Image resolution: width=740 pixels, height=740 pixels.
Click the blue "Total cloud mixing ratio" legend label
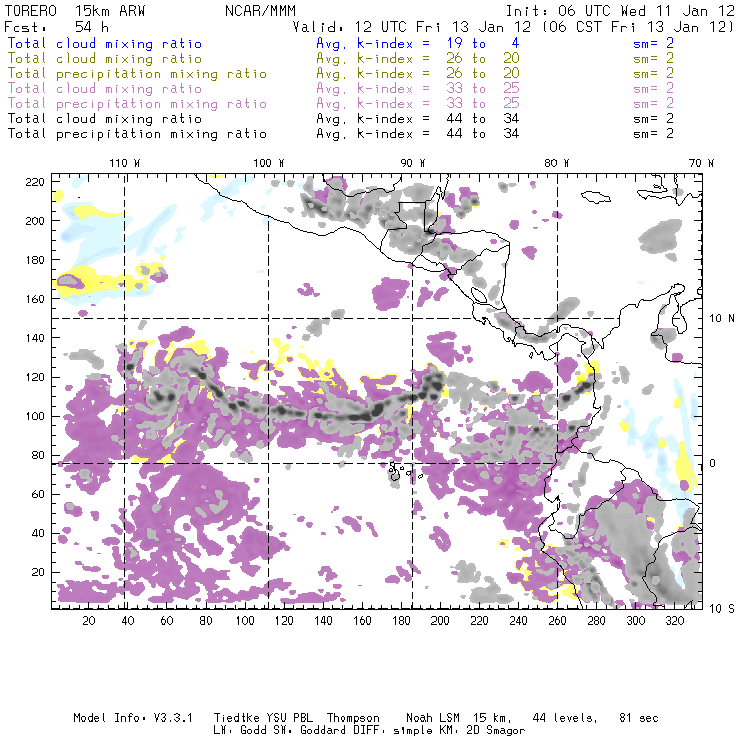click(x=105, y=43)
